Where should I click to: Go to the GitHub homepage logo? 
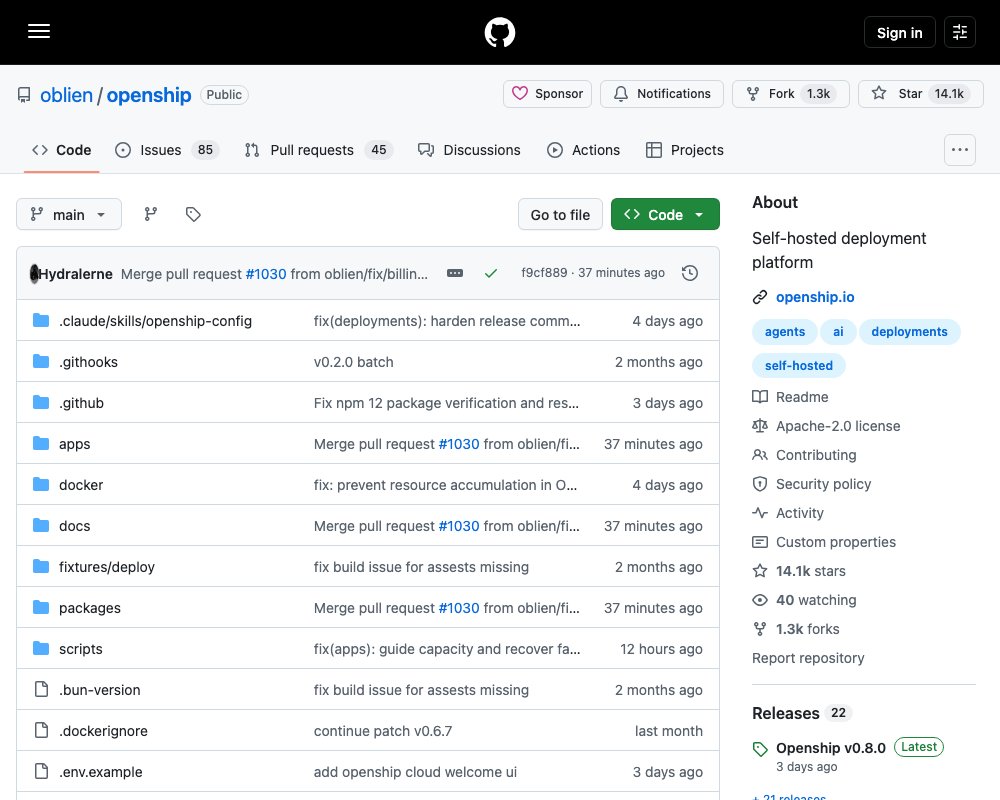click(x=499, y=32)
